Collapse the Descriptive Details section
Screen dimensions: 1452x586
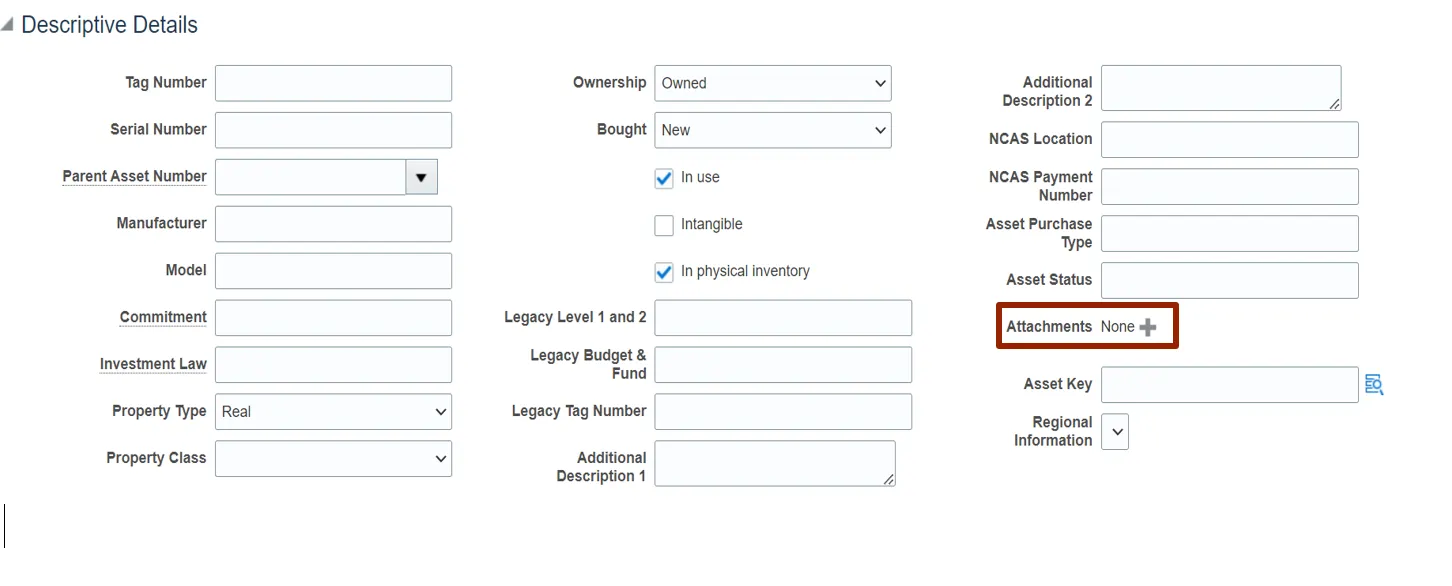coord(9,26)
